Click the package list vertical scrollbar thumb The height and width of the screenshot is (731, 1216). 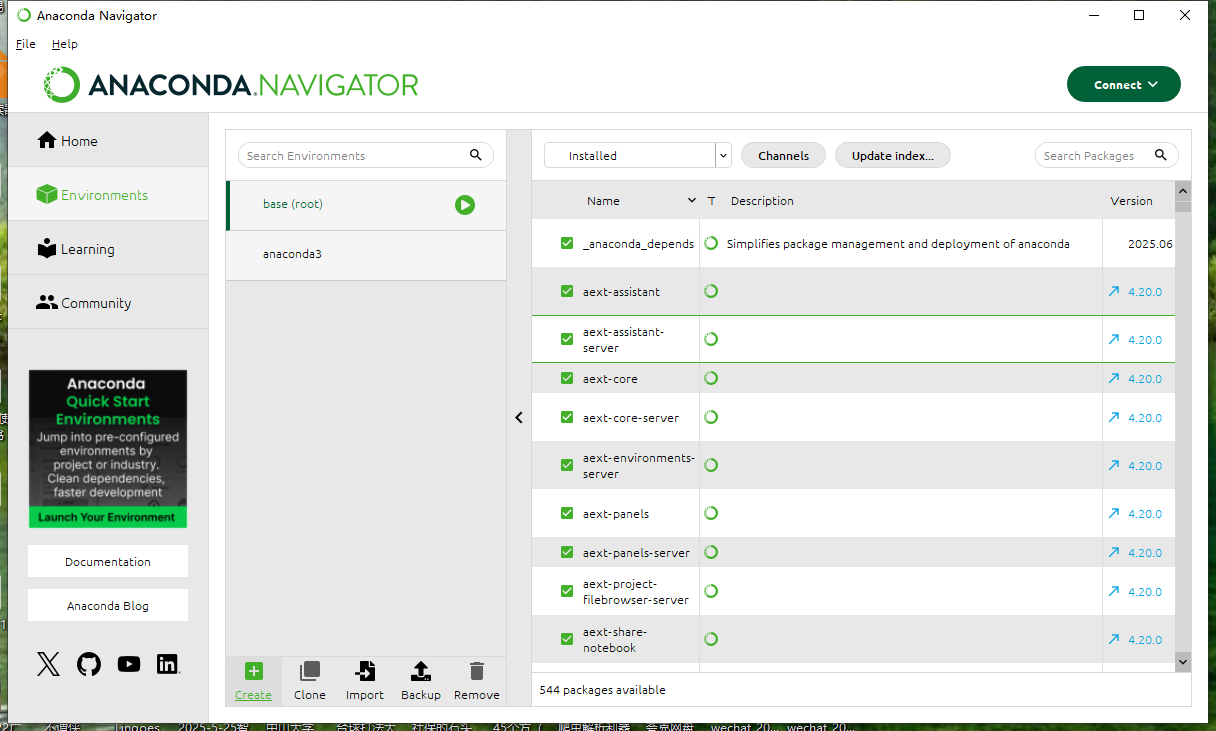(1183, 206)
